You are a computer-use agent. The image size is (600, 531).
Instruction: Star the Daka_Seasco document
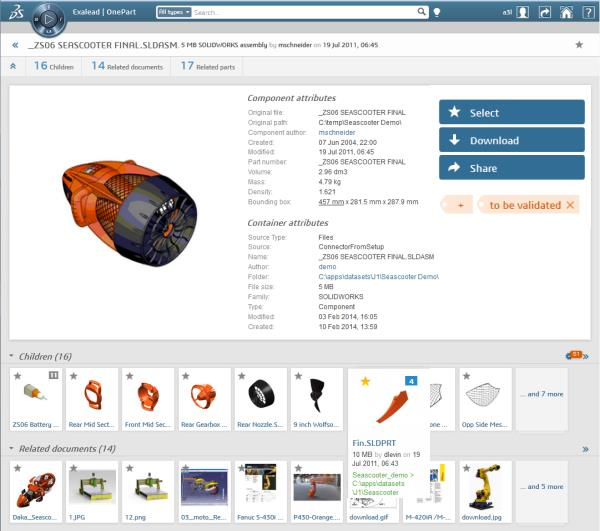pyautogui.click(x=18, y=468)
